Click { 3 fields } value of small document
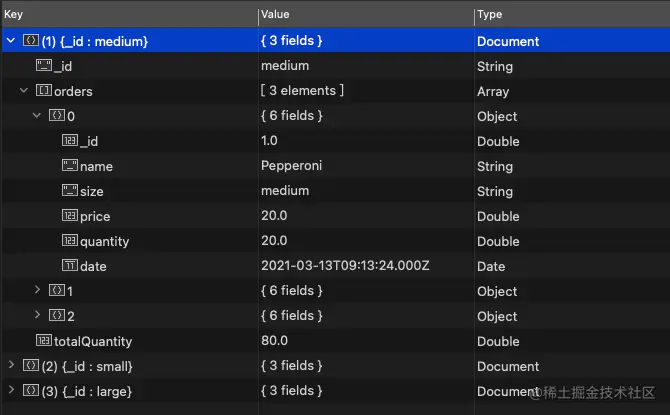 pos(291,365)
